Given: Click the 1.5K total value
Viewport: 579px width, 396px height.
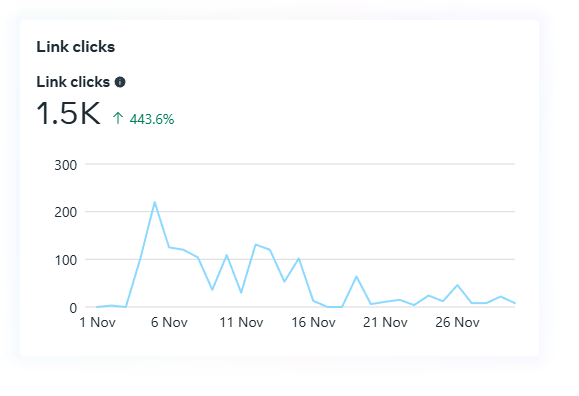Looking at the screenshot, I should [x=68, y=113].
